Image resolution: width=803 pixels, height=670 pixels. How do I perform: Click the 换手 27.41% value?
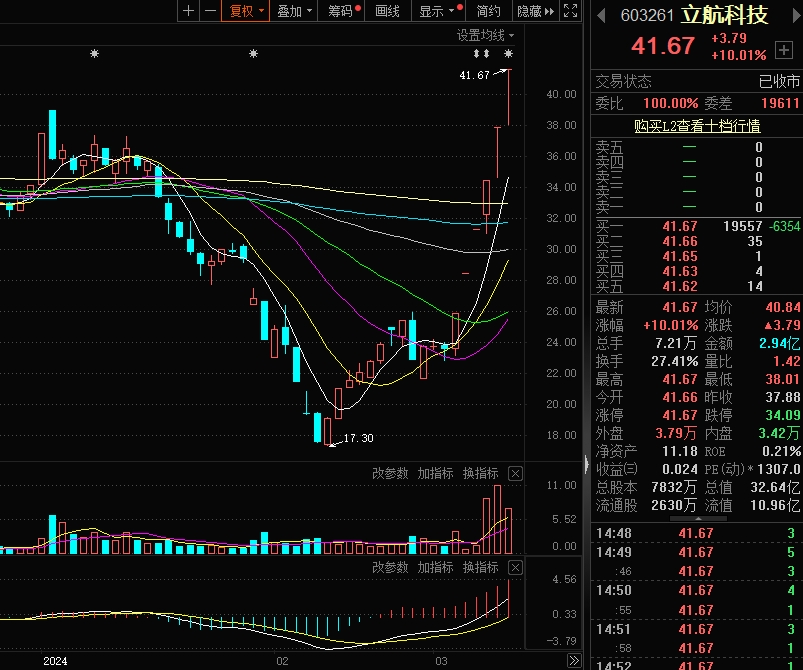click(x=674, y=361)
